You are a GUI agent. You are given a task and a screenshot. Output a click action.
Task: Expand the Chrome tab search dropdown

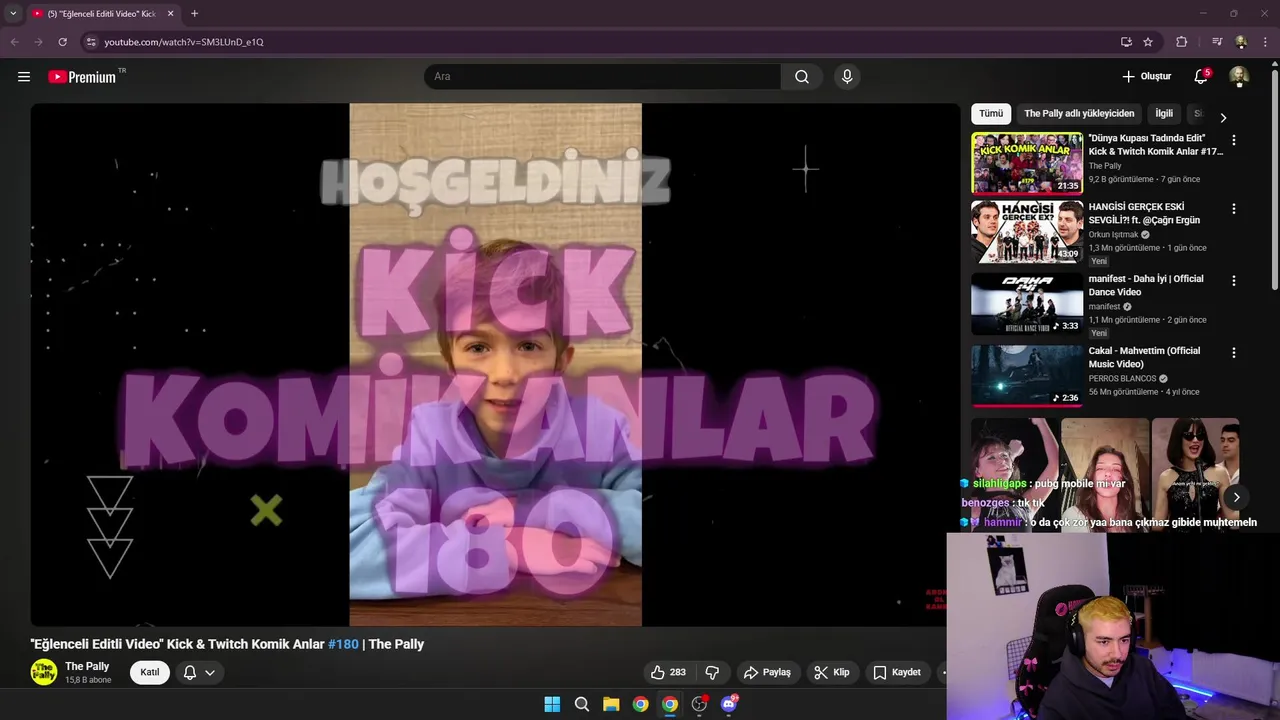point(13,13)
